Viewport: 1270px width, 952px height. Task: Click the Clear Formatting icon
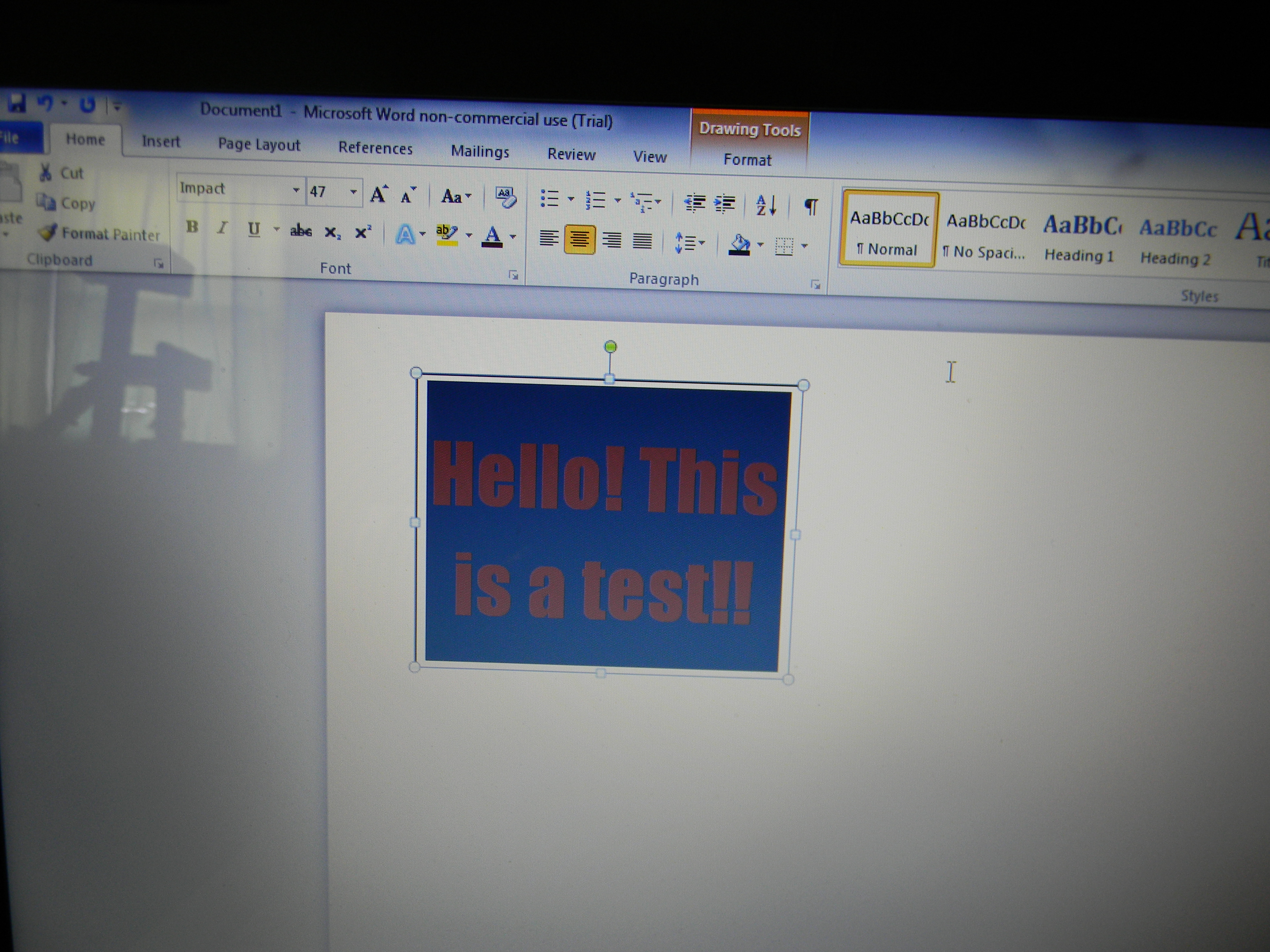505,197
